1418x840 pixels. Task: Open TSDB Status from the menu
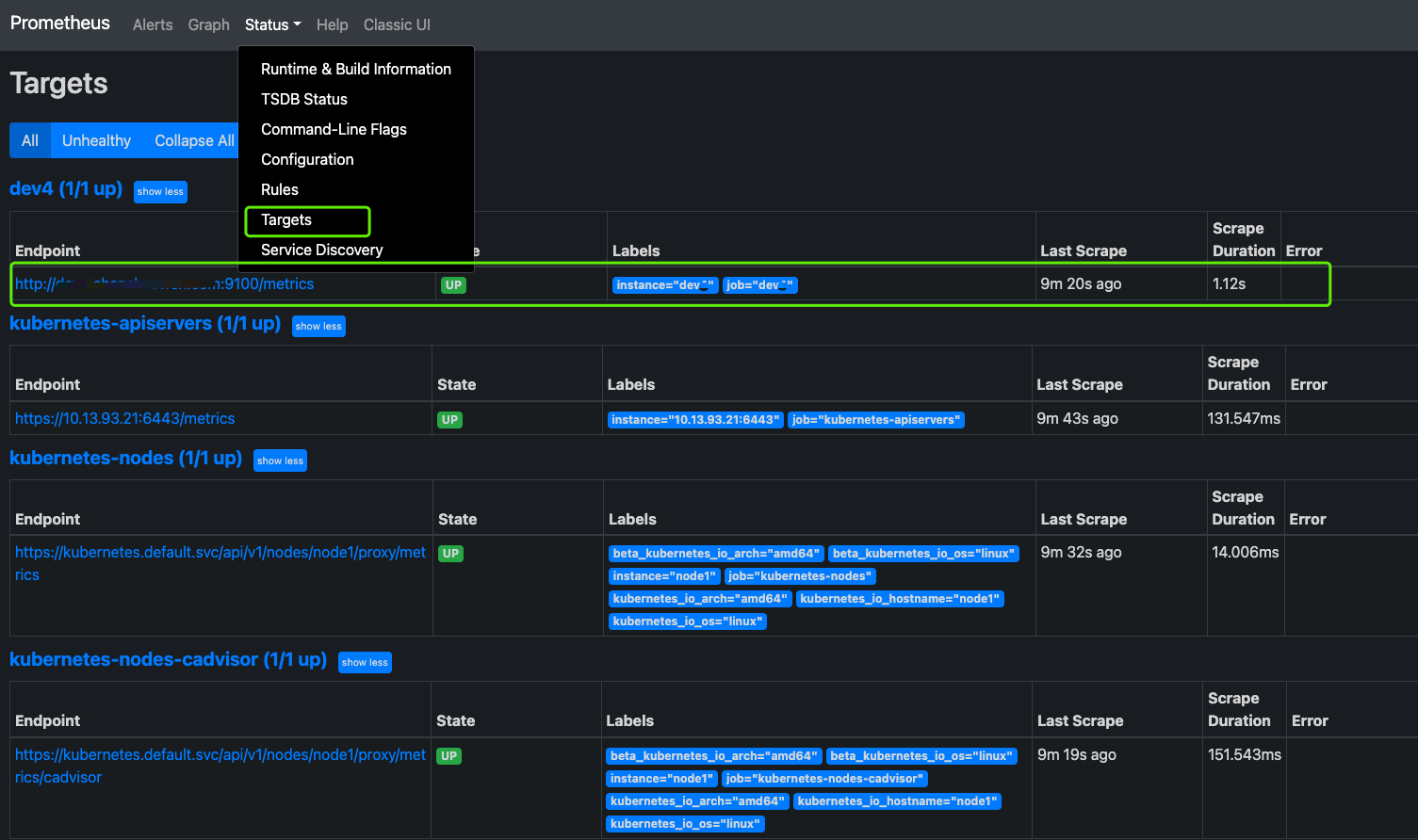[x=356, y=99]
